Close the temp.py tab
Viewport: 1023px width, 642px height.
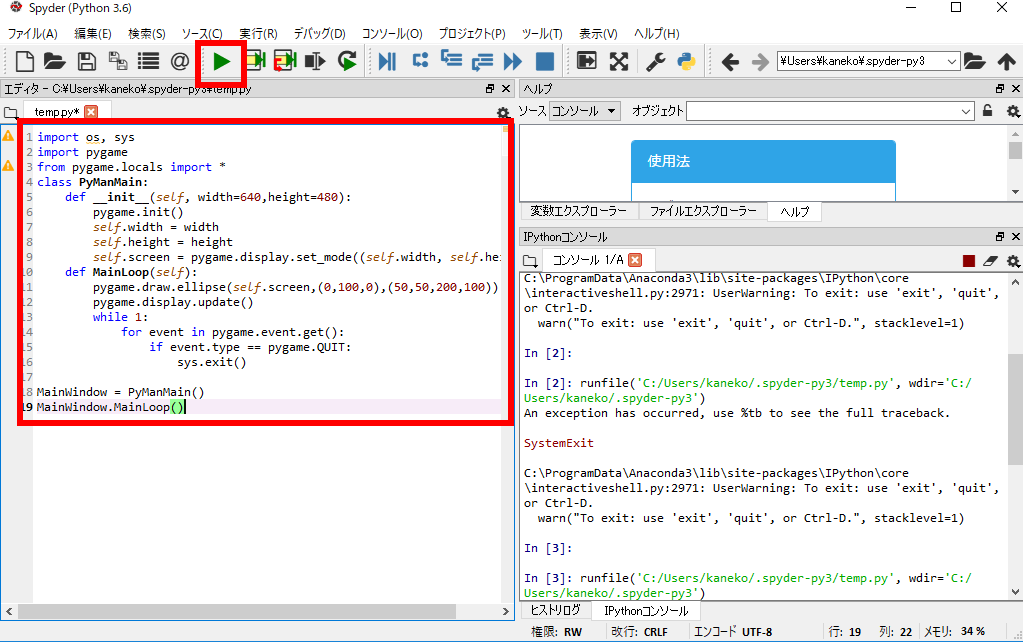pyautogui.click(x=91, y=112)
